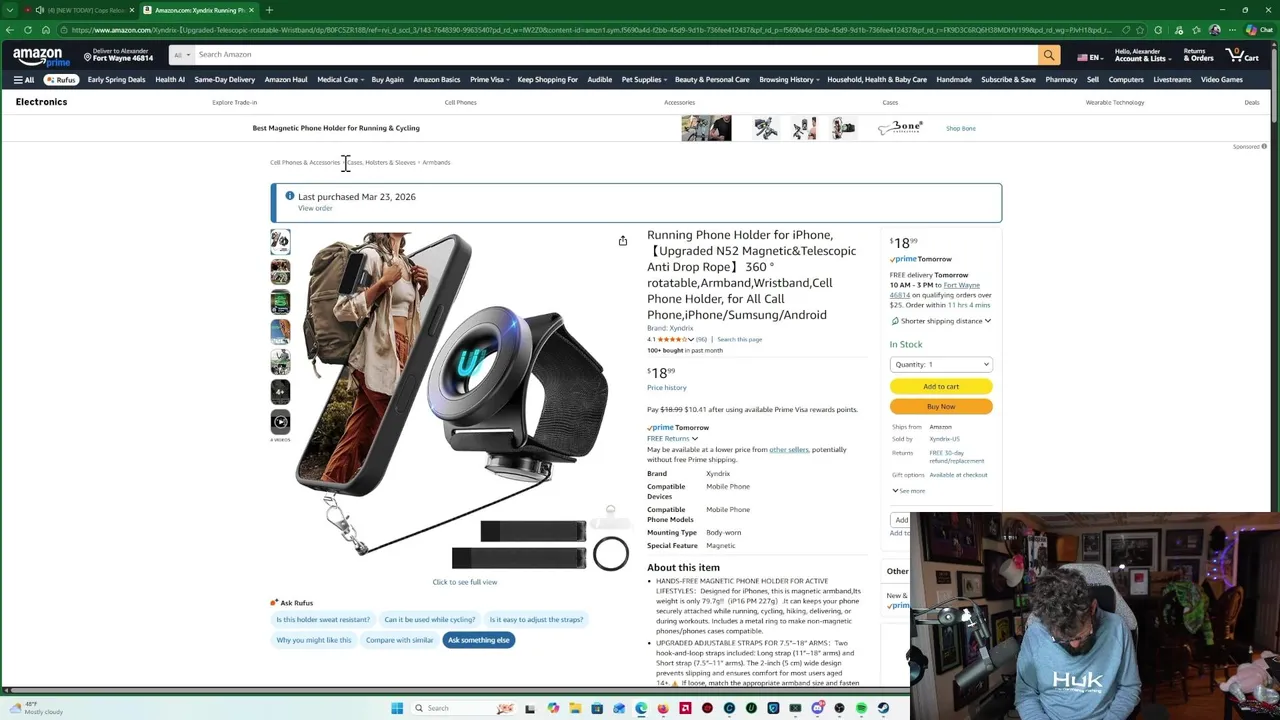Open Amazon Basics in nav bar
This screenshot has height=720, width=1280.
(436, 80)
